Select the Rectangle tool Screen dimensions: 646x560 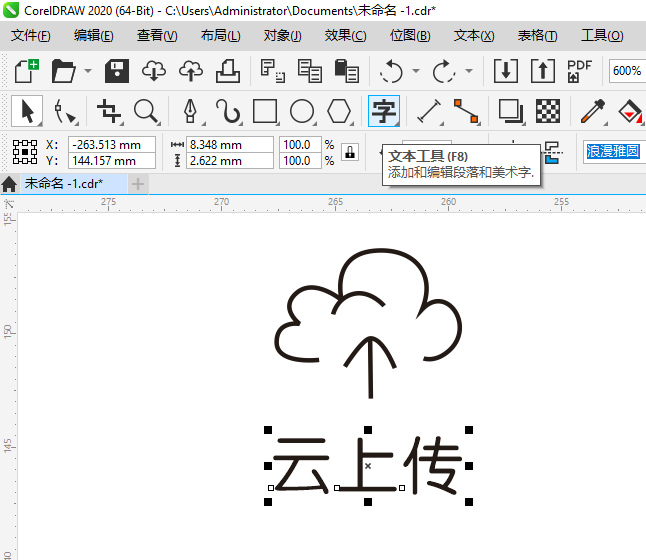tap(265, 111)
